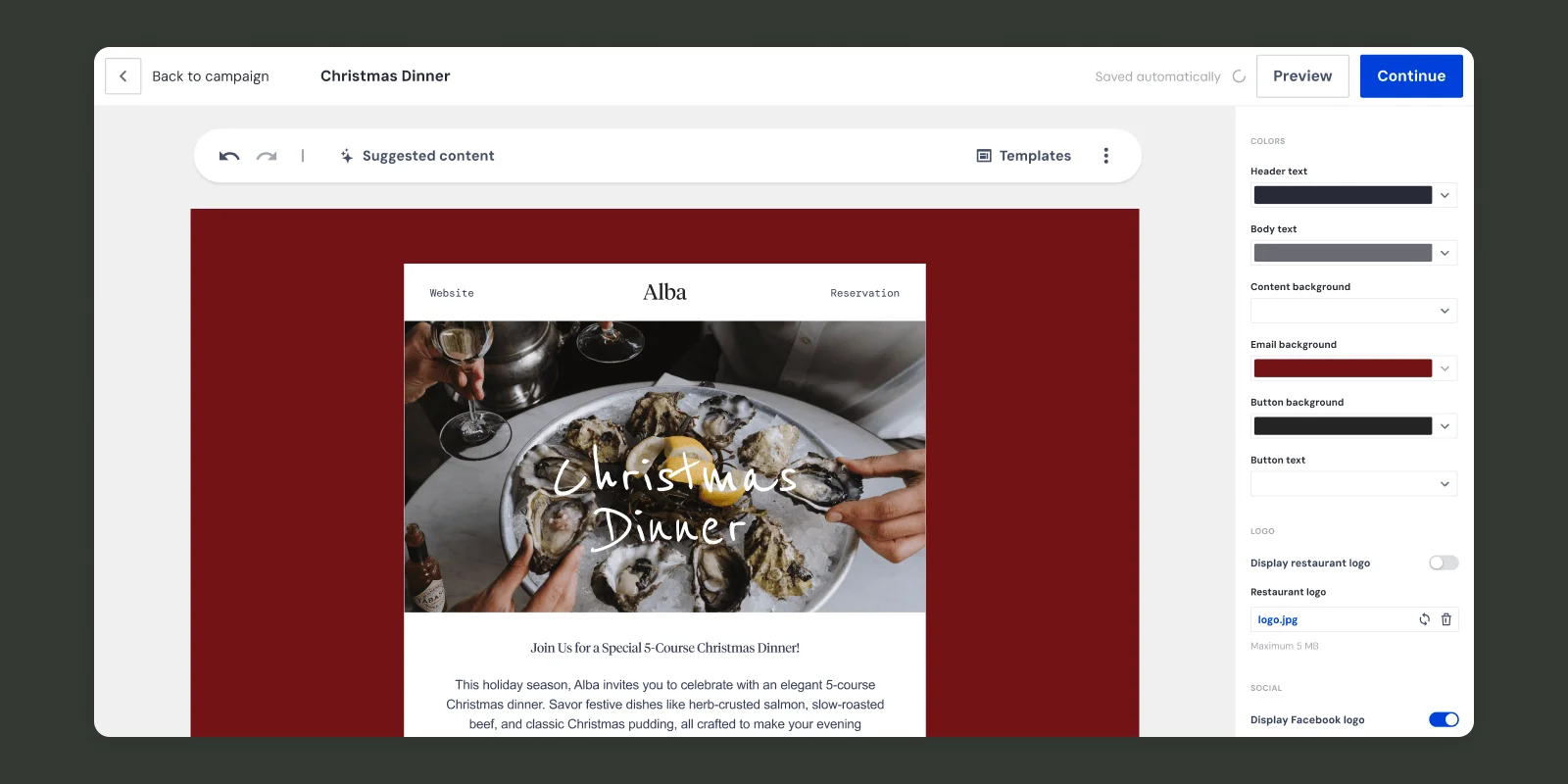Enable Display restaurant logo switch
1568x784 pixels.
click(x=1444, y=563)
